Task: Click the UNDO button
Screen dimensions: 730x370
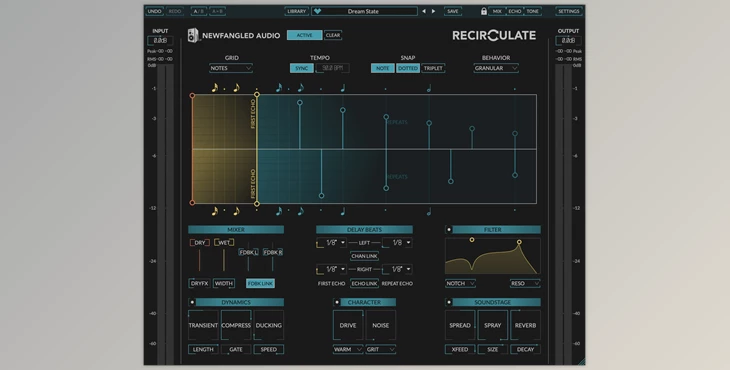Action: pyautogui.click(x=154, y=11)
